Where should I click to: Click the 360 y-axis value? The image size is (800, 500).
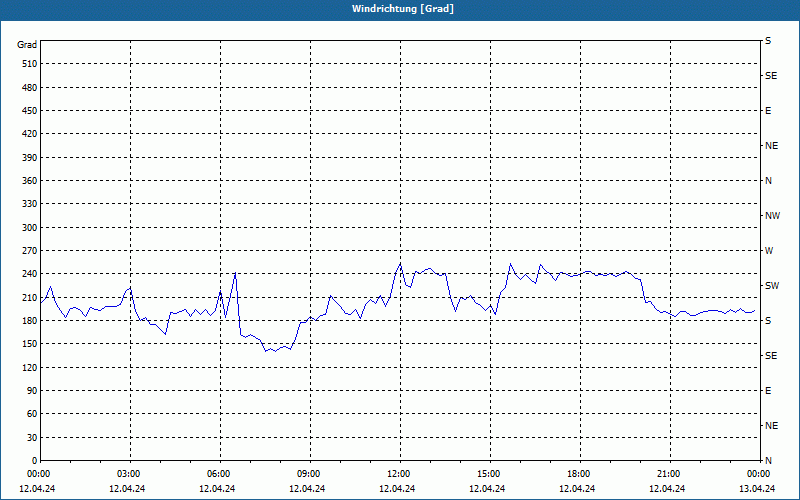[x=30, y=181]
